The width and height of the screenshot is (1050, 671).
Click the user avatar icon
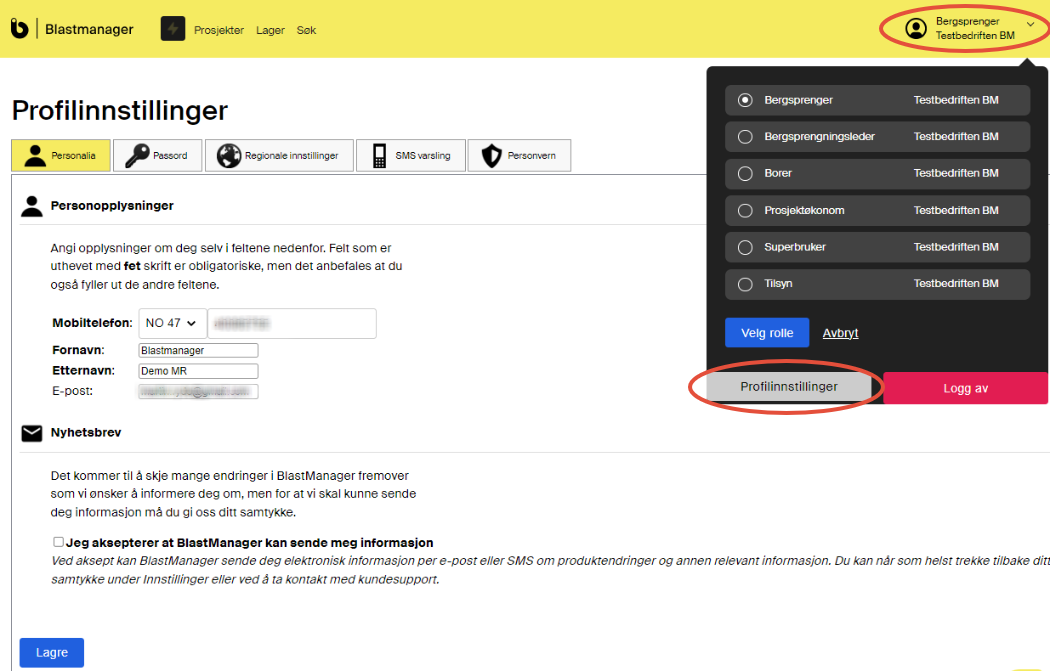tap(915, 29)
